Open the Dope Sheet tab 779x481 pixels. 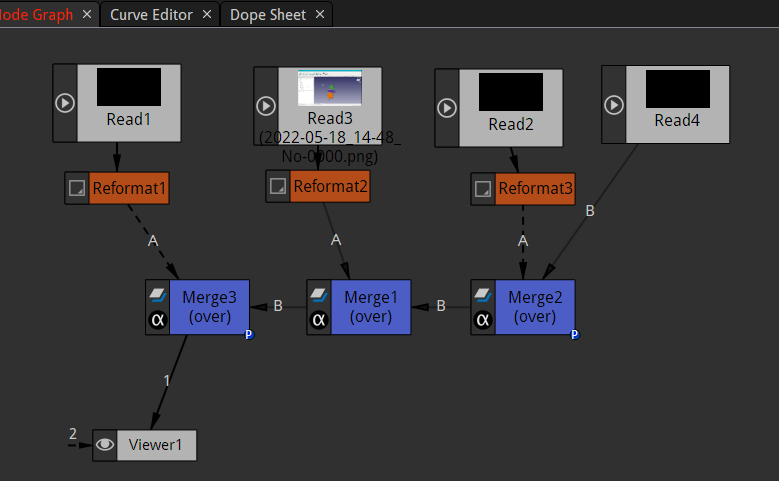[268, 15]
